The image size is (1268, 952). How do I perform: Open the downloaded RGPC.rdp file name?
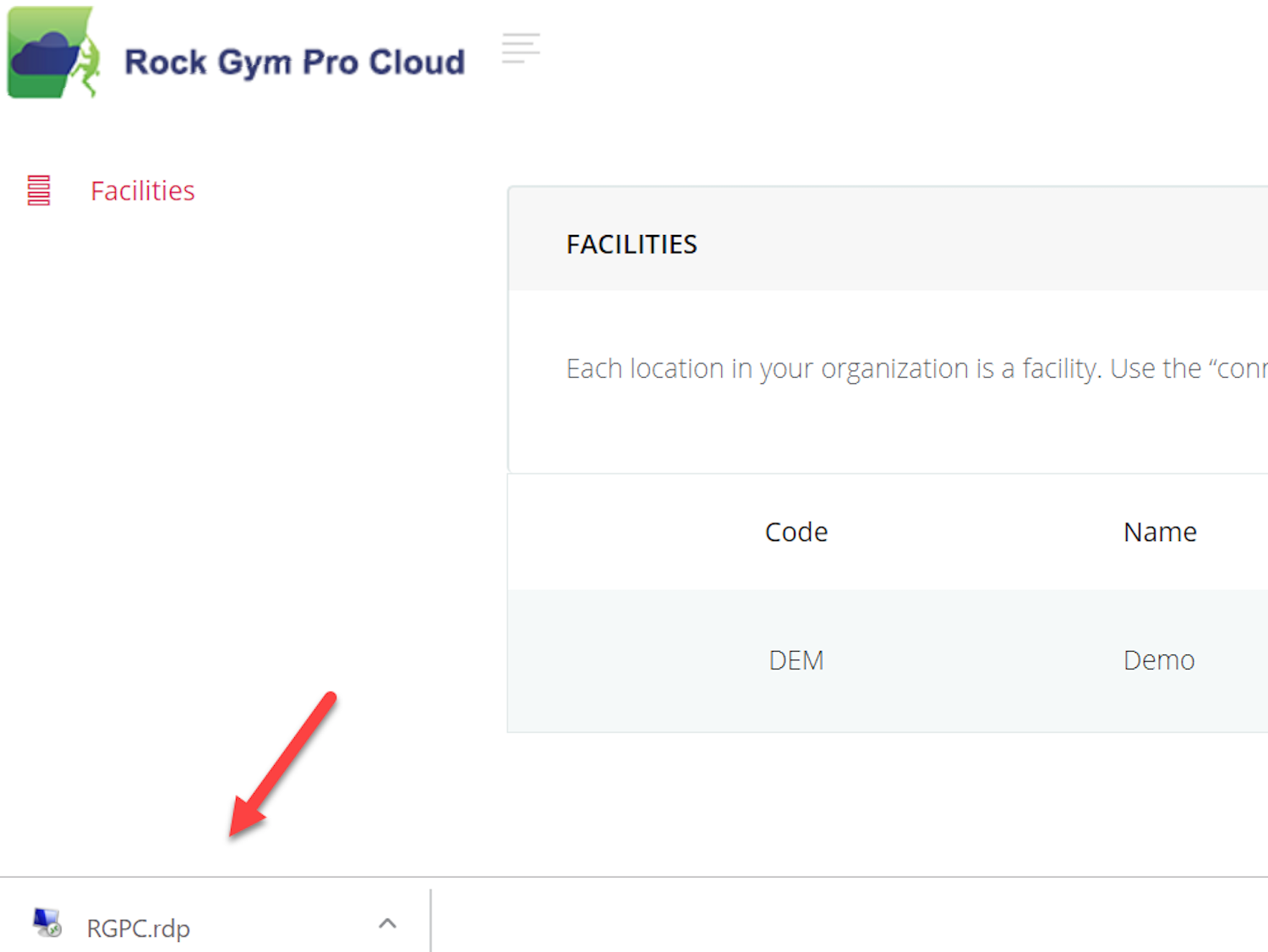click(x=139, y=928)
